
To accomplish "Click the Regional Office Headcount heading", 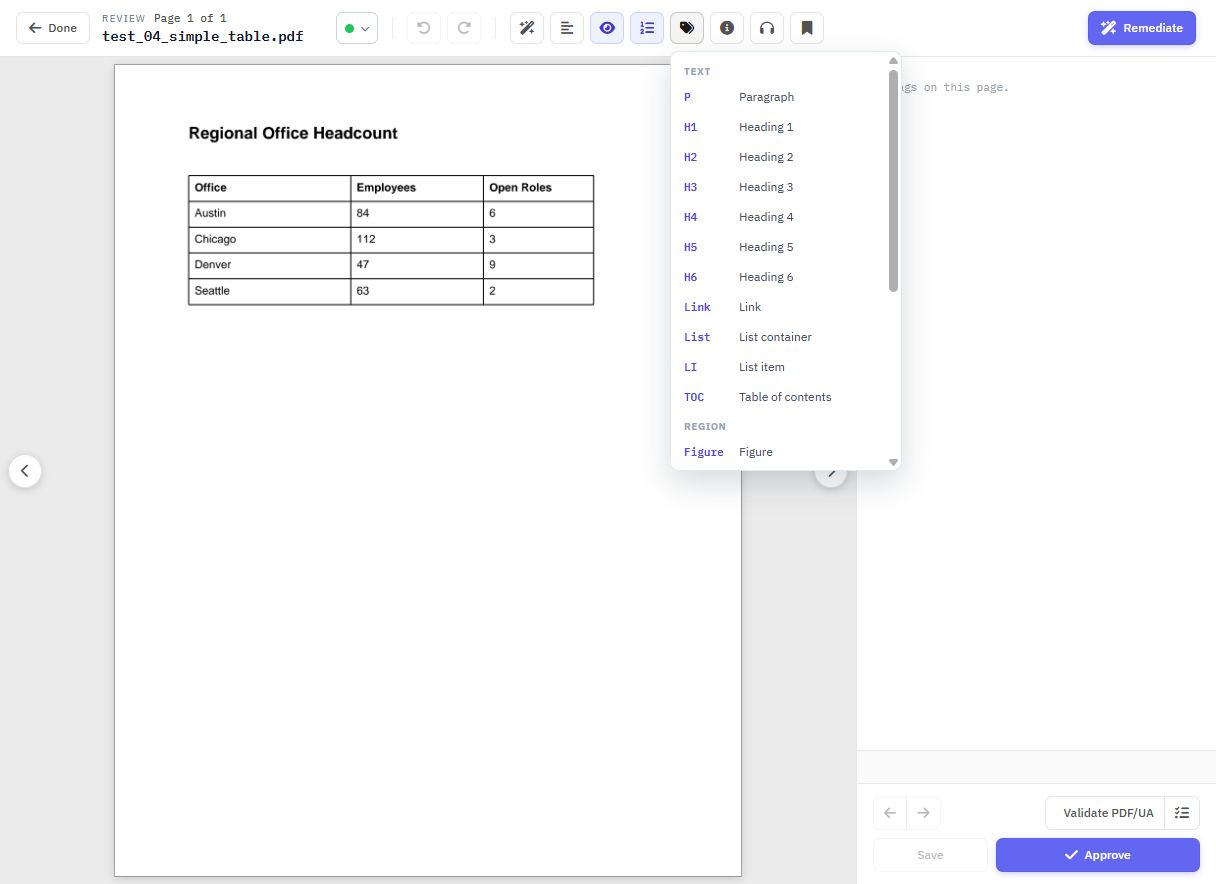I will pyautogui.click(x=293, y=133).
